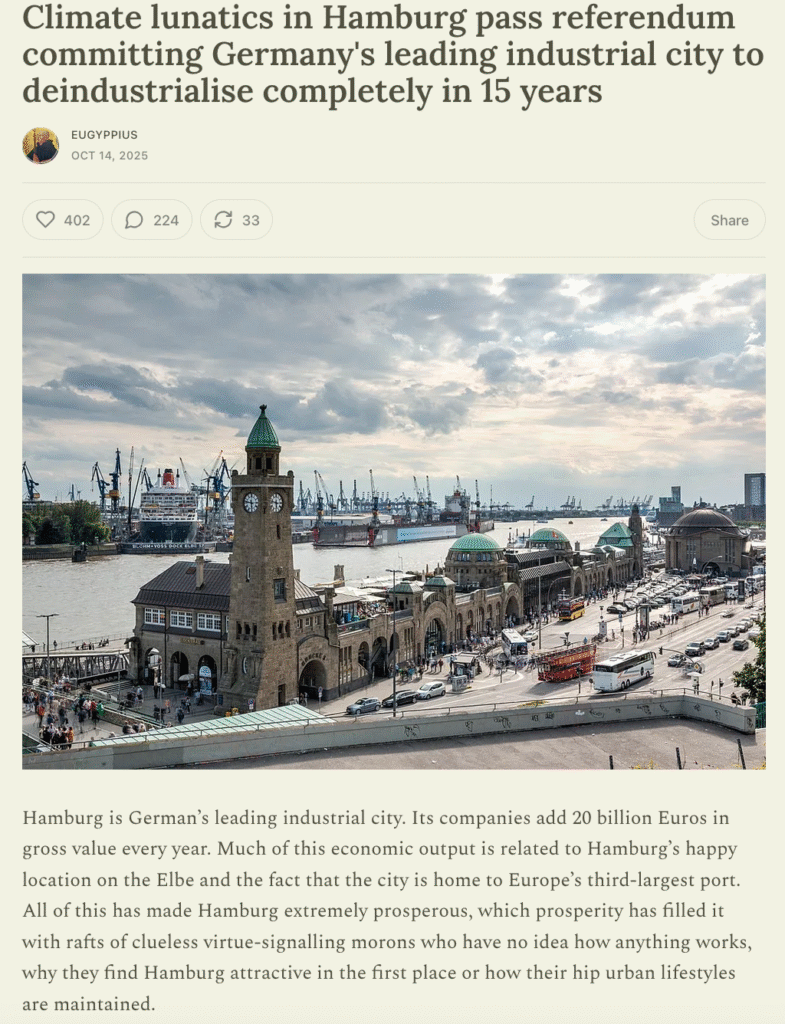Click the Oct 14, 2025 post date
This screenshot has width=785, height=1024.
point(109,156)
